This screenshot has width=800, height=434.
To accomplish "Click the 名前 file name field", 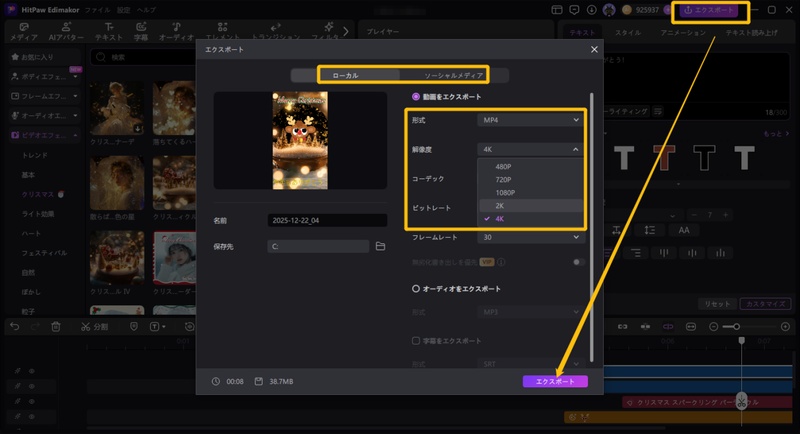I will [327, 220].
